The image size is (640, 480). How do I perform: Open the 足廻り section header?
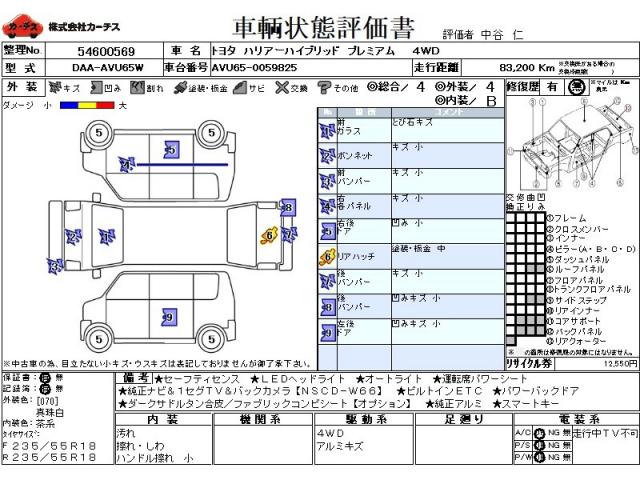coord(464,419)
